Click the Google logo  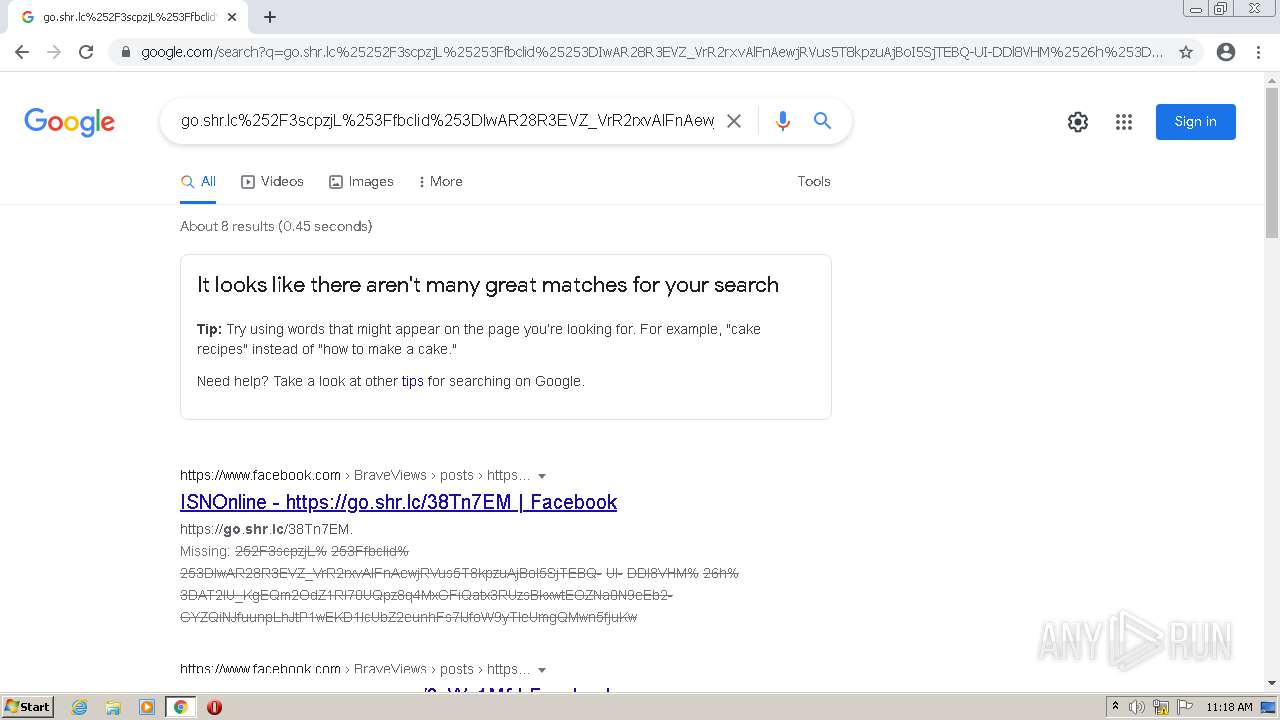(69, 122)
